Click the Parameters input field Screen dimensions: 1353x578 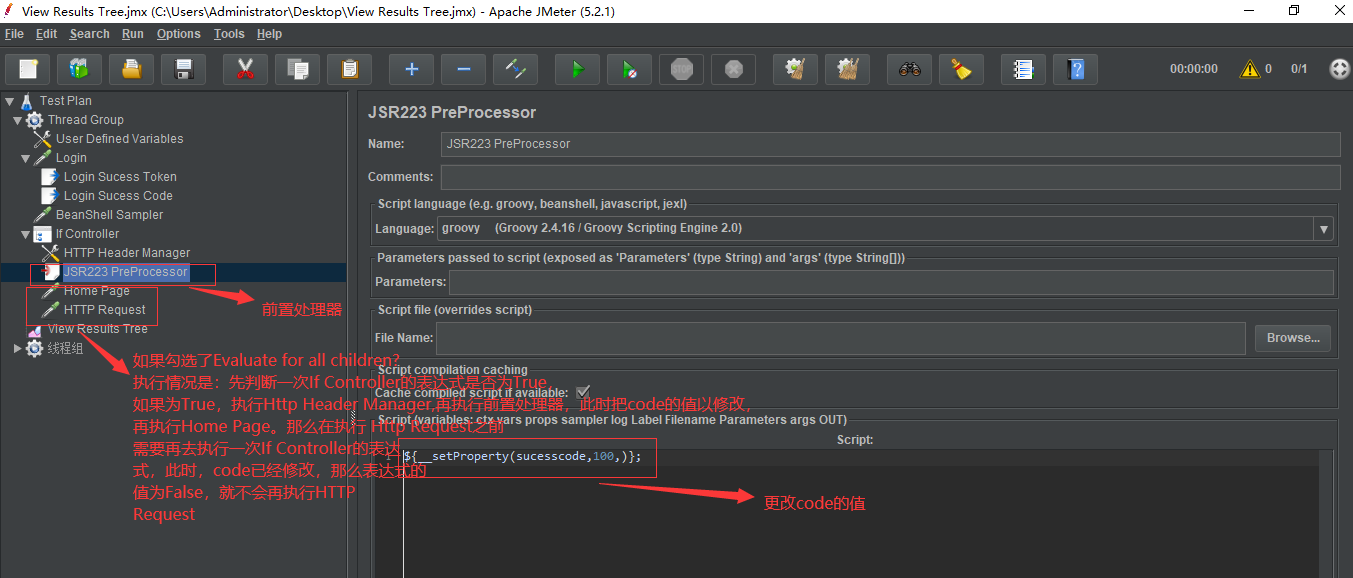click(x=891, y=282)
